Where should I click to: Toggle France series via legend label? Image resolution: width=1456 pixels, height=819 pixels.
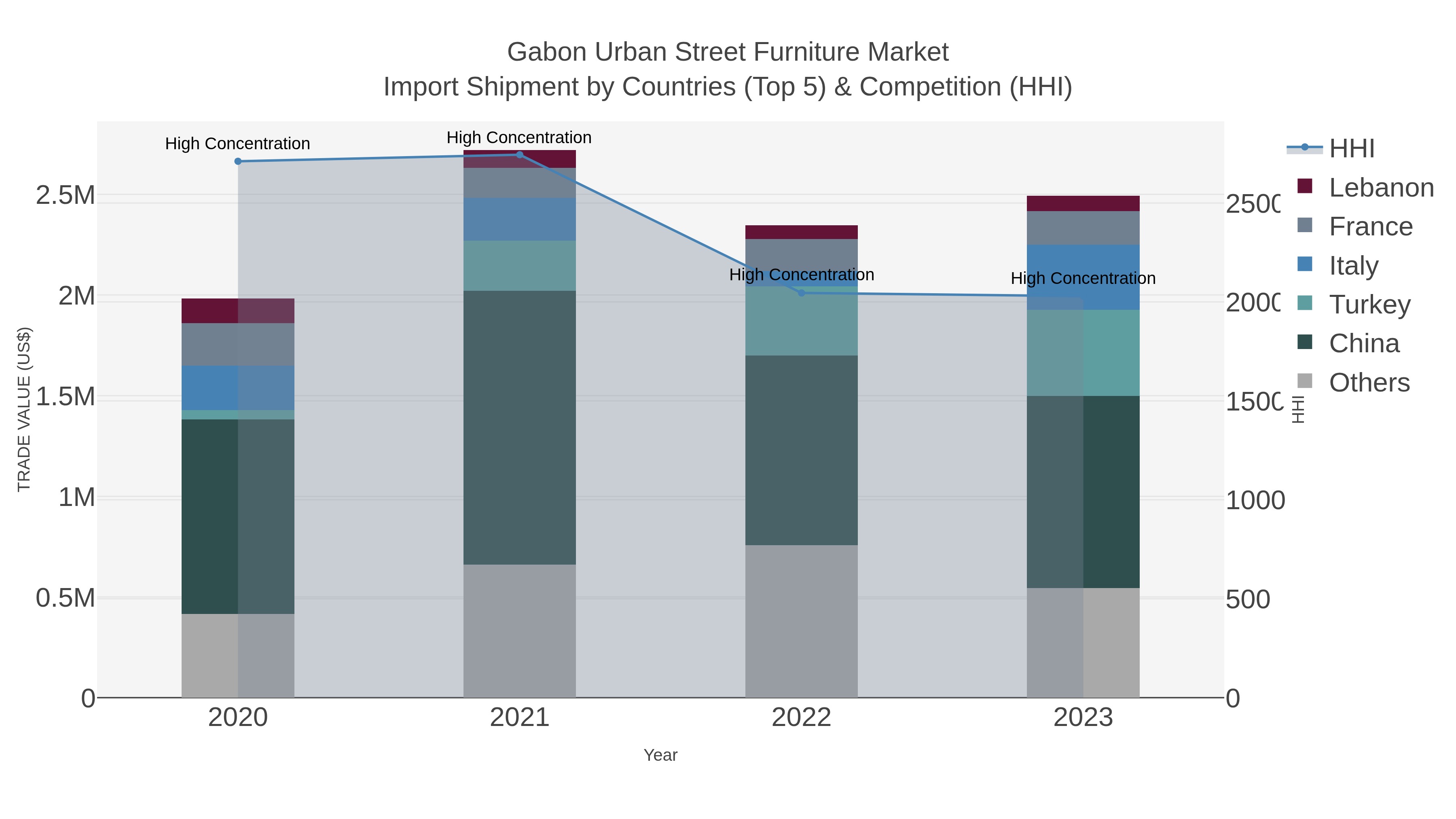[x=1371, y=226]
